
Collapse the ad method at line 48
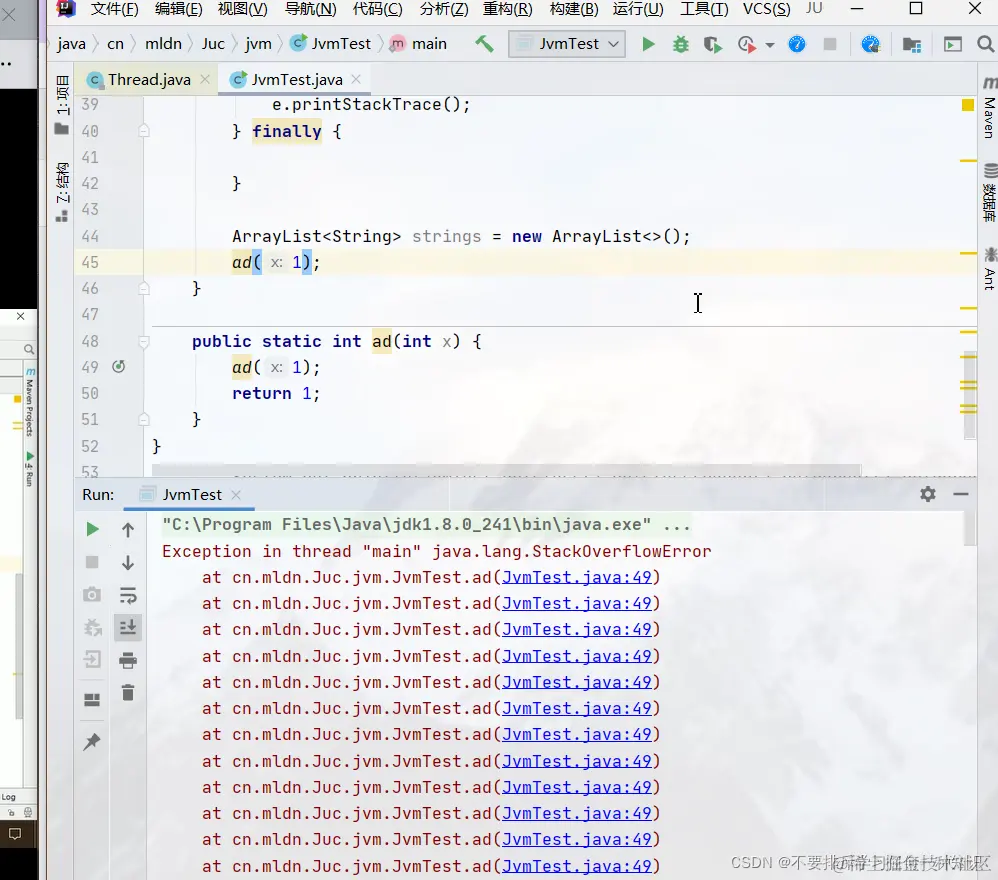click(x=144, y=342)
